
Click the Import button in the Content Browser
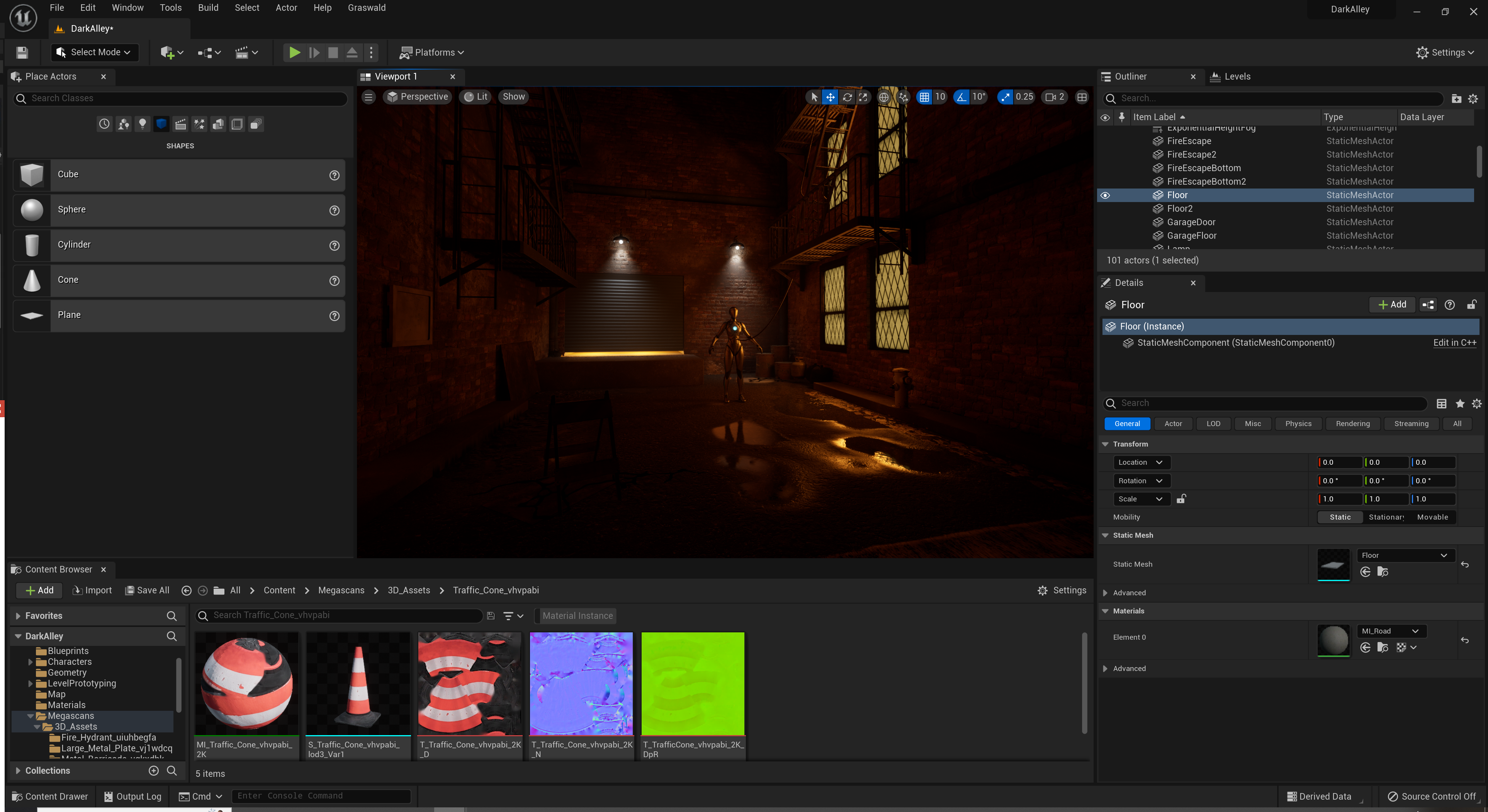coord(92,590)
